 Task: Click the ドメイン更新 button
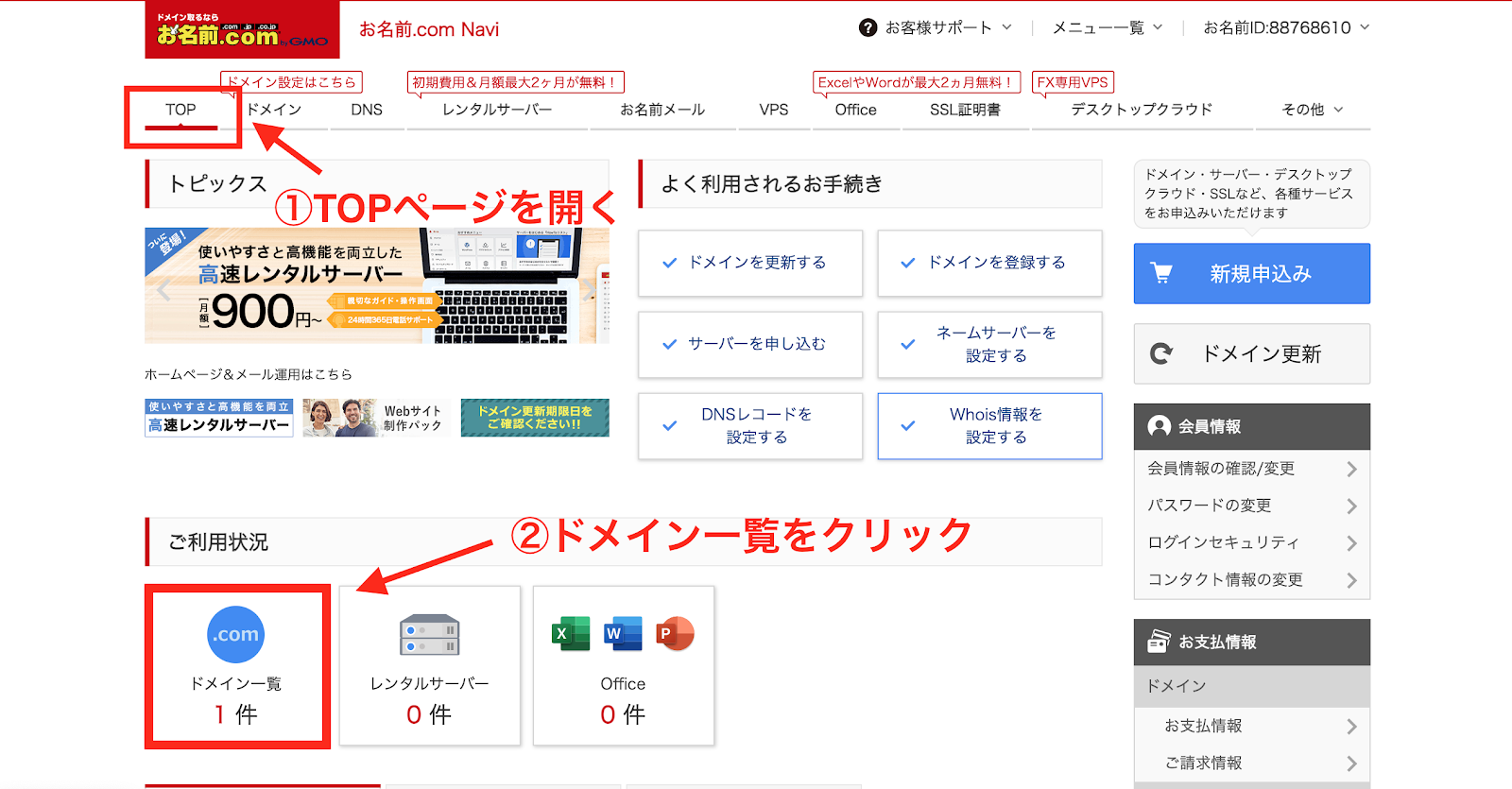click(1252, 353)
